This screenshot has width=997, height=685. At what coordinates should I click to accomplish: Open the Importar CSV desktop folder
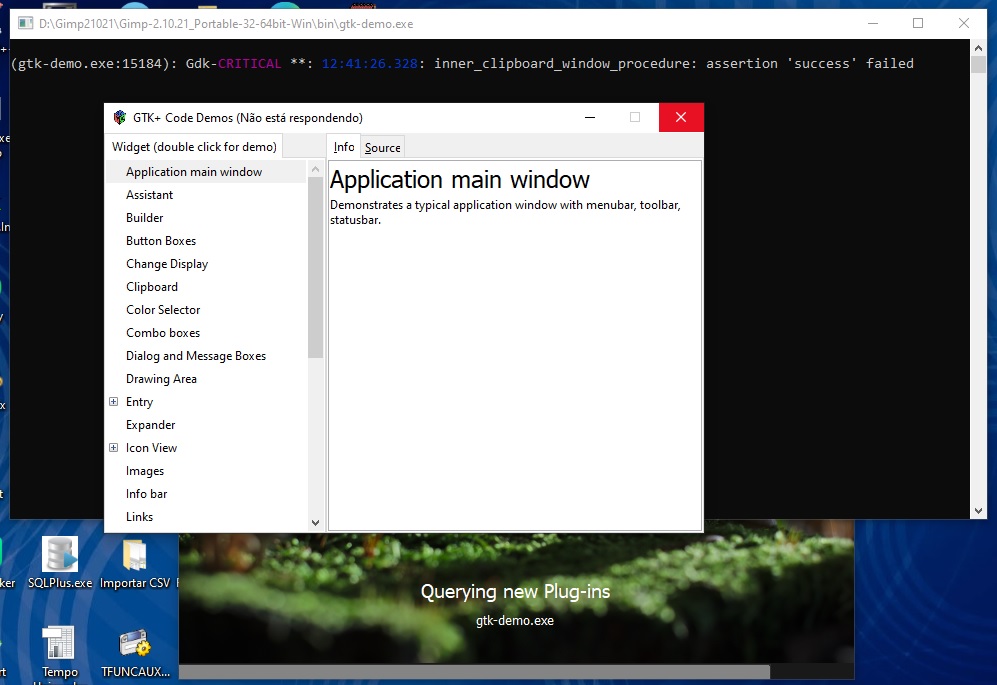(x=135, y=556)
